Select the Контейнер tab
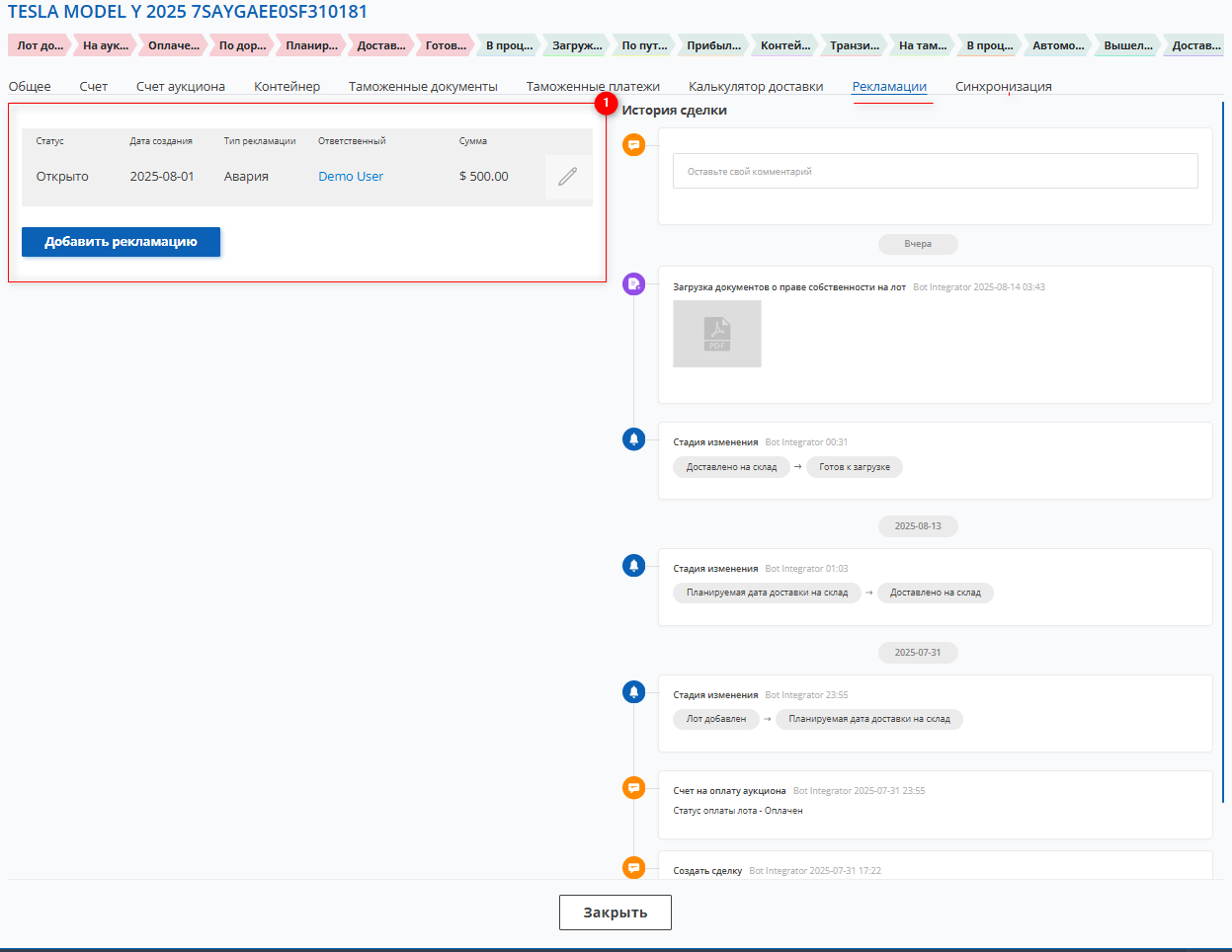Image resolution: width=1232 pixels, height=952 pixels. tap(287, 87)
